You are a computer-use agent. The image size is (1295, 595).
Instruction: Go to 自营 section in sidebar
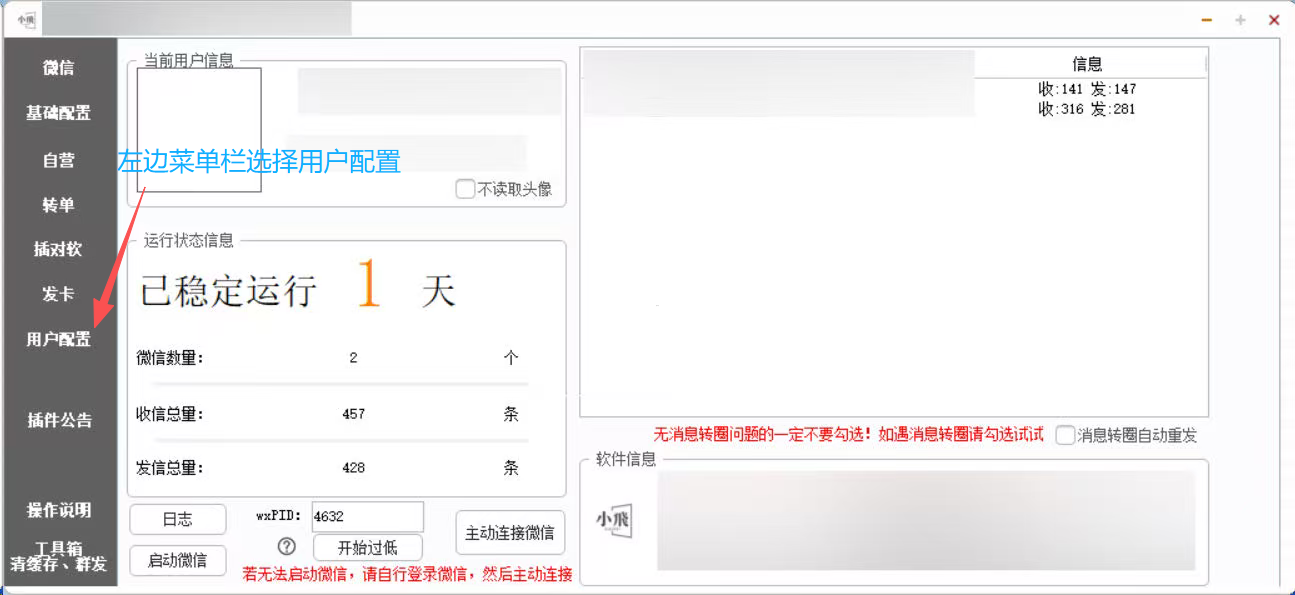pos(59,160)
